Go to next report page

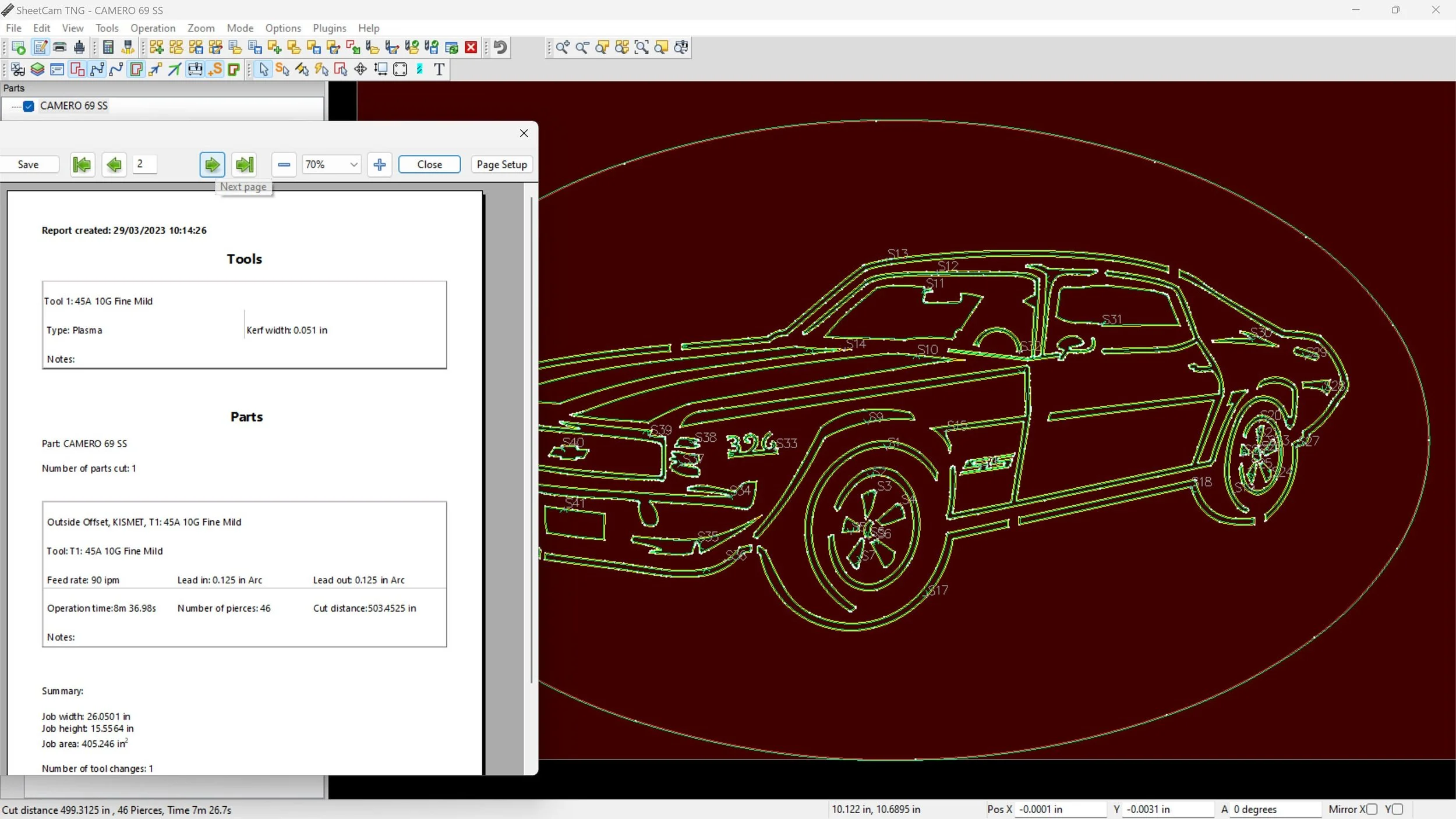tap(212, 165)
